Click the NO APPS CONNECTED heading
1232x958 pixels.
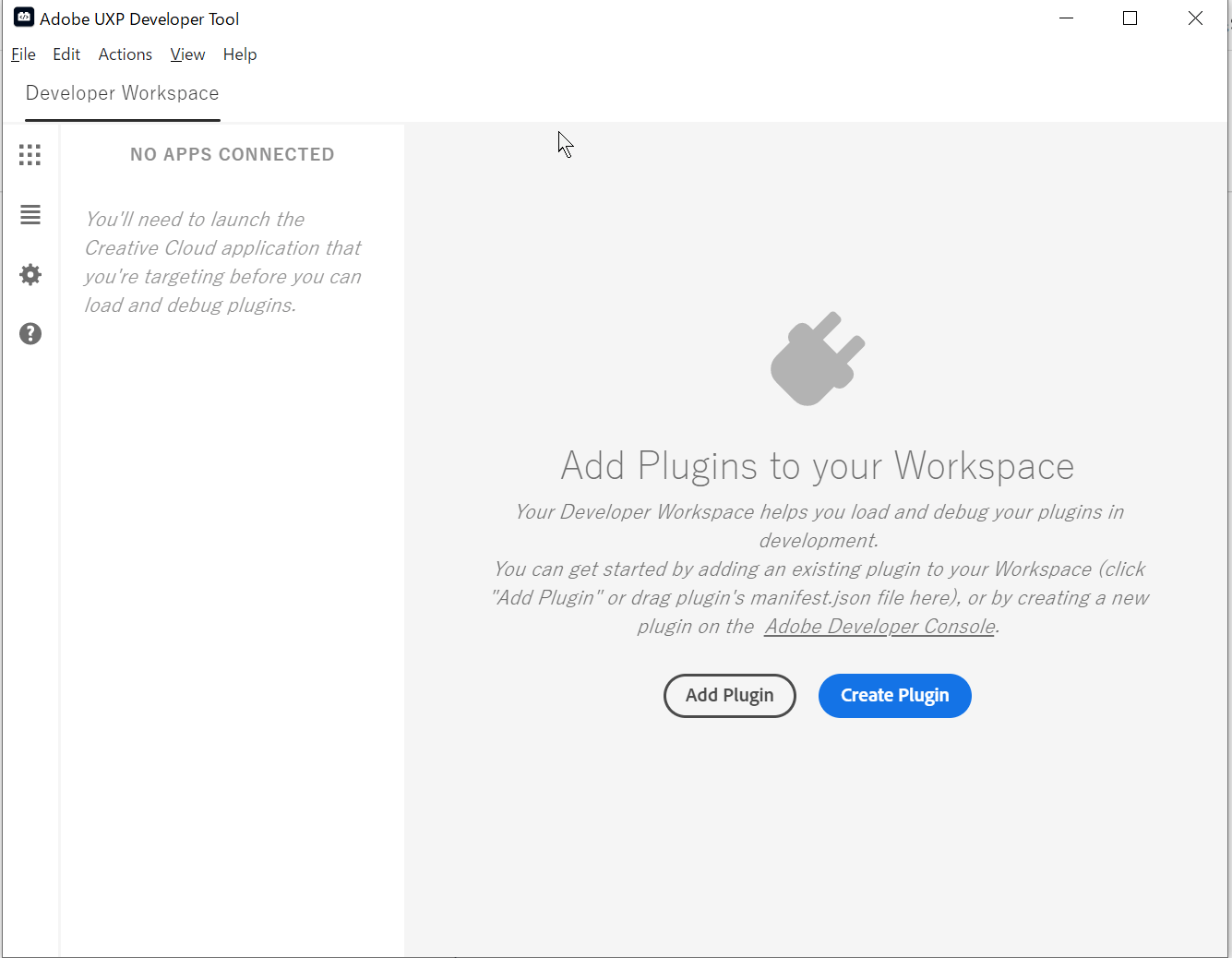233,155
